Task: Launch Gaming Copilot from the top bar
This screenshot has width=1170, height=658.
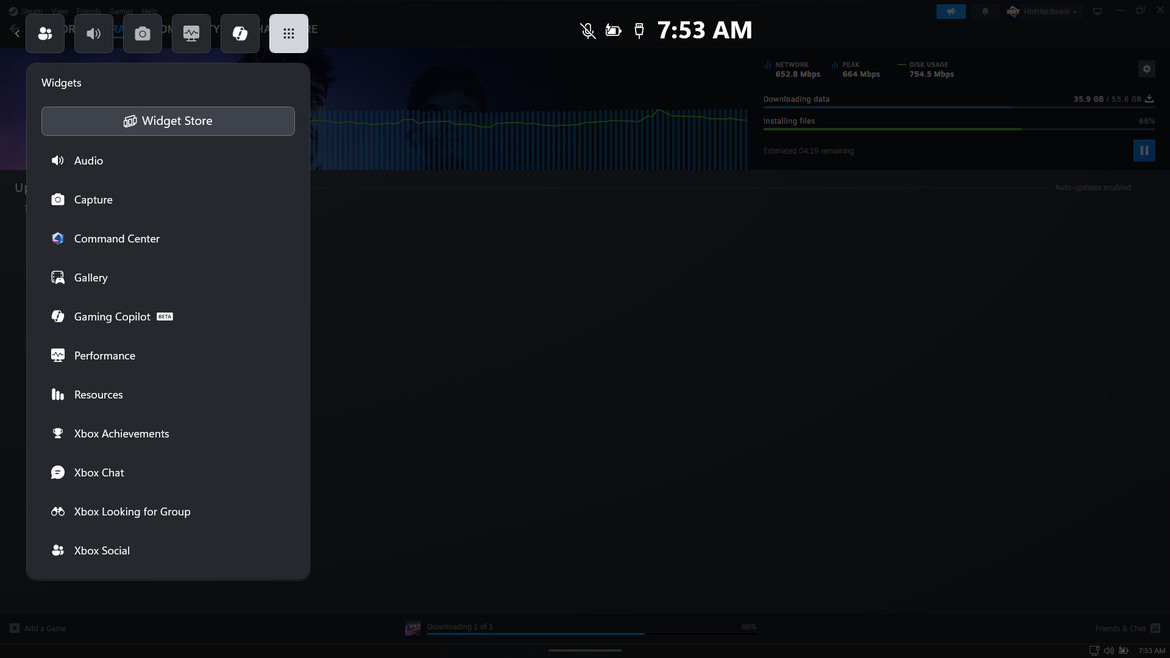Action: [x=240, y=34]
